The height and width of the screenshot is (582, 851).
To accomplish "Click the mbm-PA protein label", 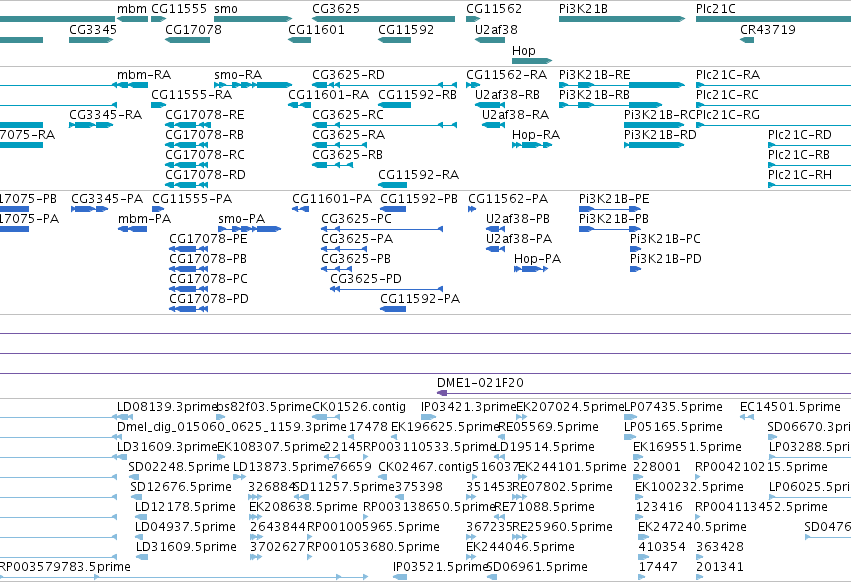I will (144, 219).
